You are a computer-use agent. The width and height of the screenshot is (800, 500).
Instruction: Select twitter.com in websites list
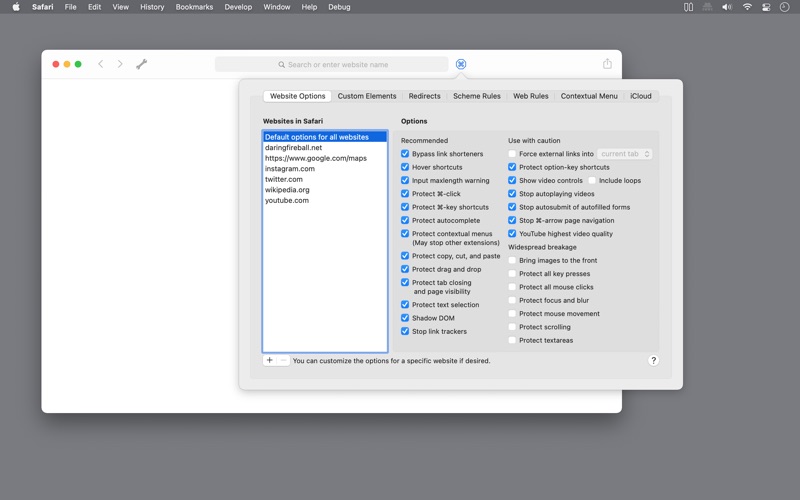coord(324,179)
